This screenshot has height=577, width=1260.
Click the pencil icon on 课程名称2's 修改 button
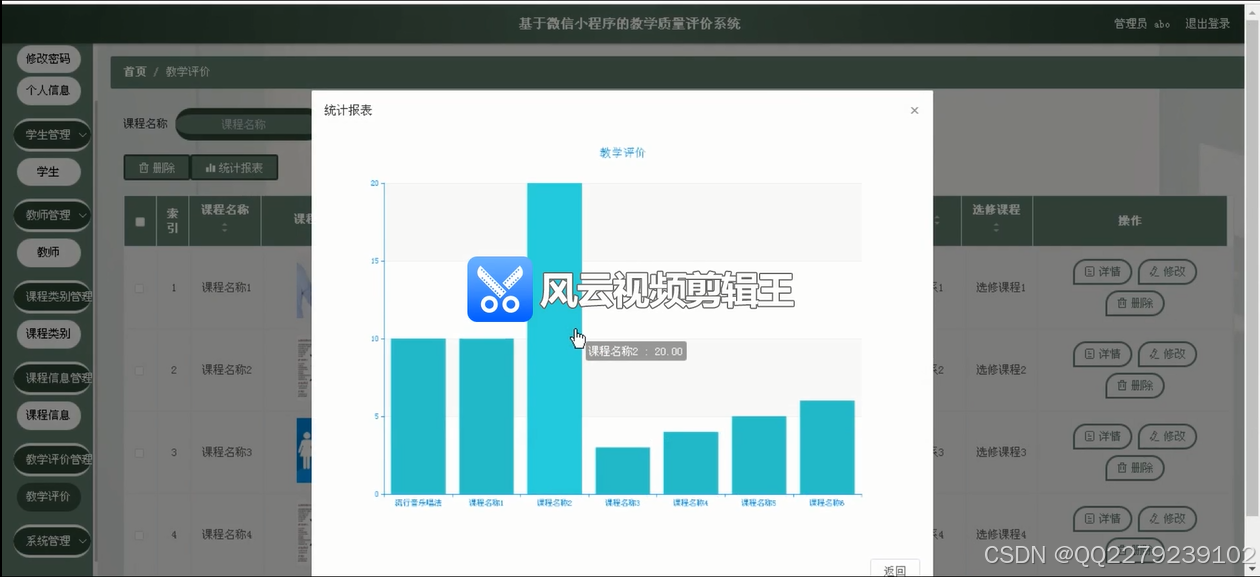point(1155,354)
